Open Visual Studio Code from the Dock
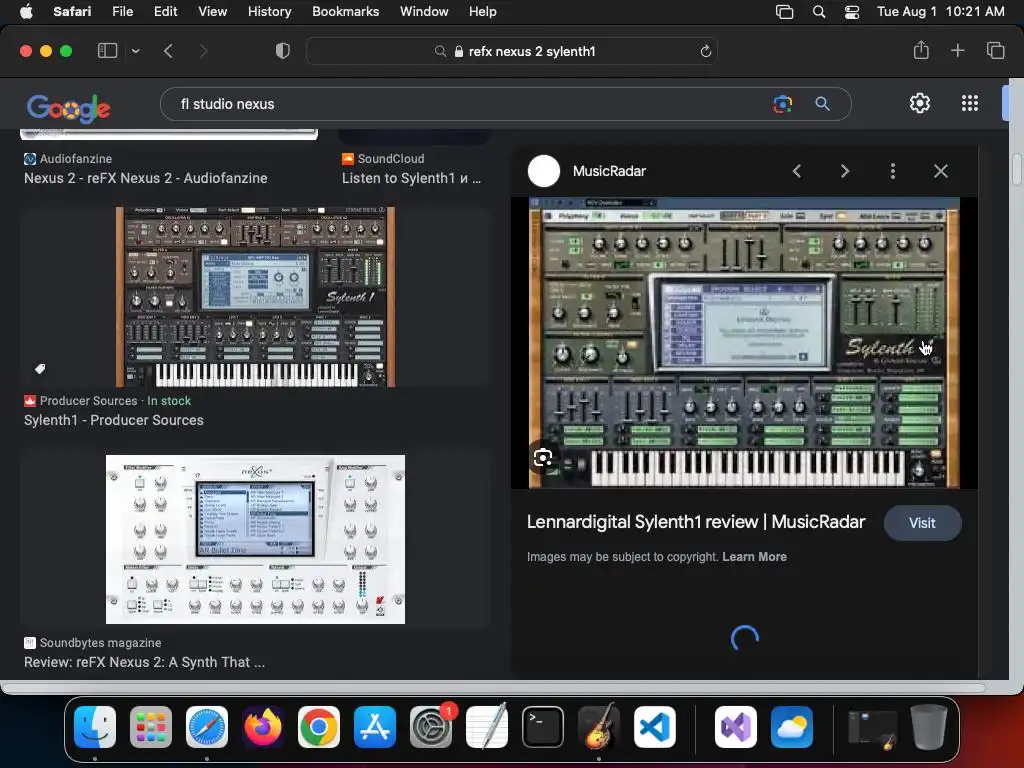This screenshot has height=768, width=1024. click(x=655, y=727)
